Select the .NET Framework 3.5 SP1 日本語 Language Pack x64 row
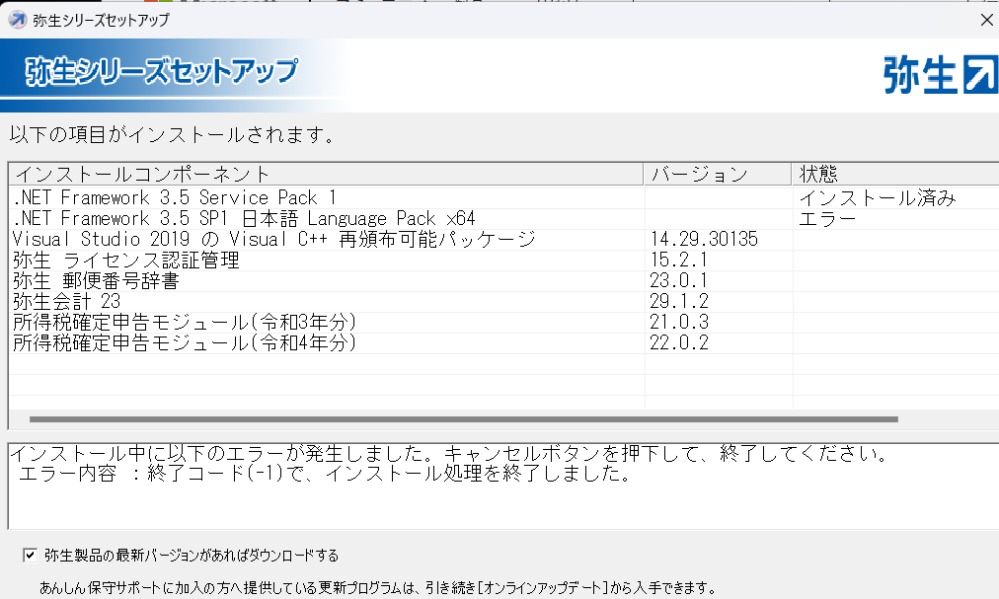999x599 pixels. click(x=504, y=219)
